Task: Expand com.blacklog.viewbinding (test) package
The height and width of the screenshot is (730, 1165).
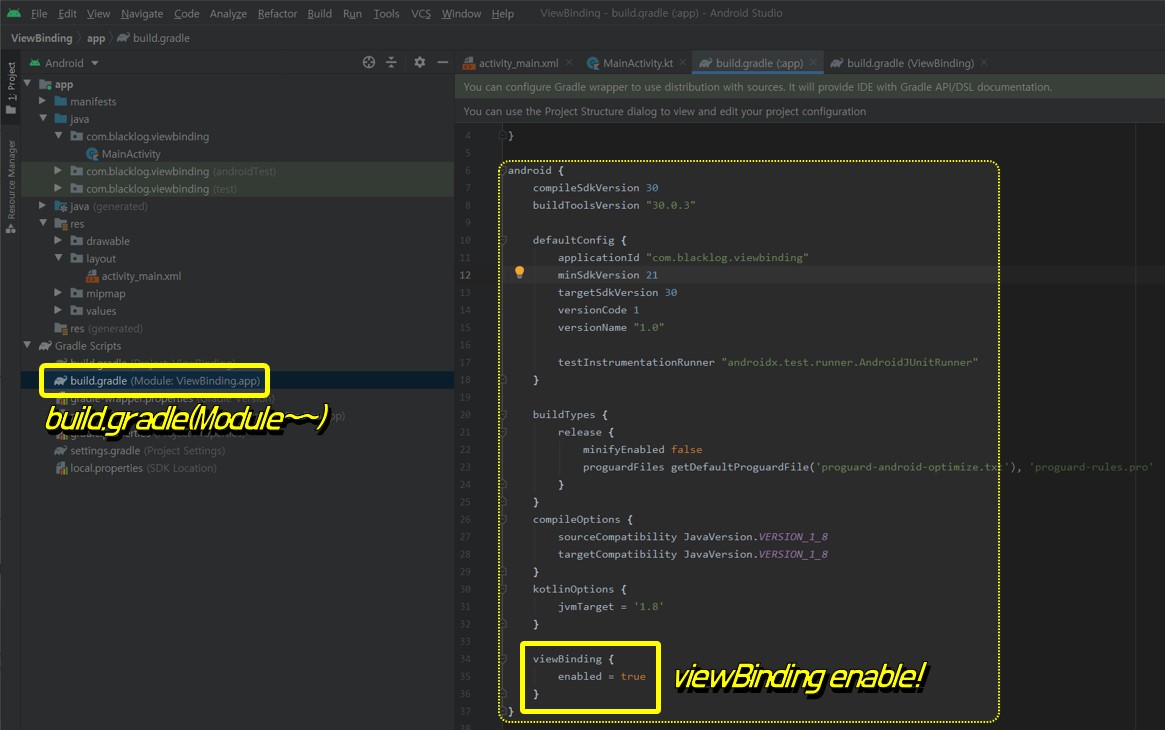Action: [x=58, y=189]
